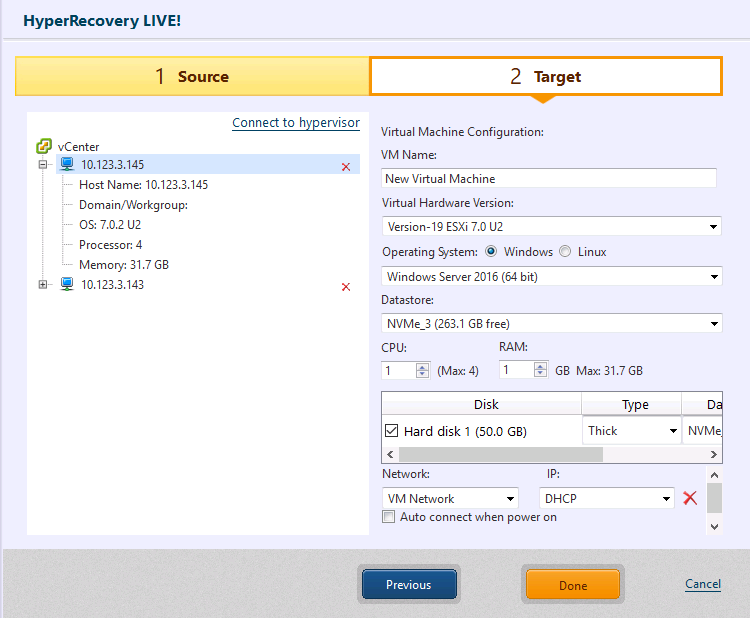Click the host icon for 10.123.3.145

(x=67, y=165)
